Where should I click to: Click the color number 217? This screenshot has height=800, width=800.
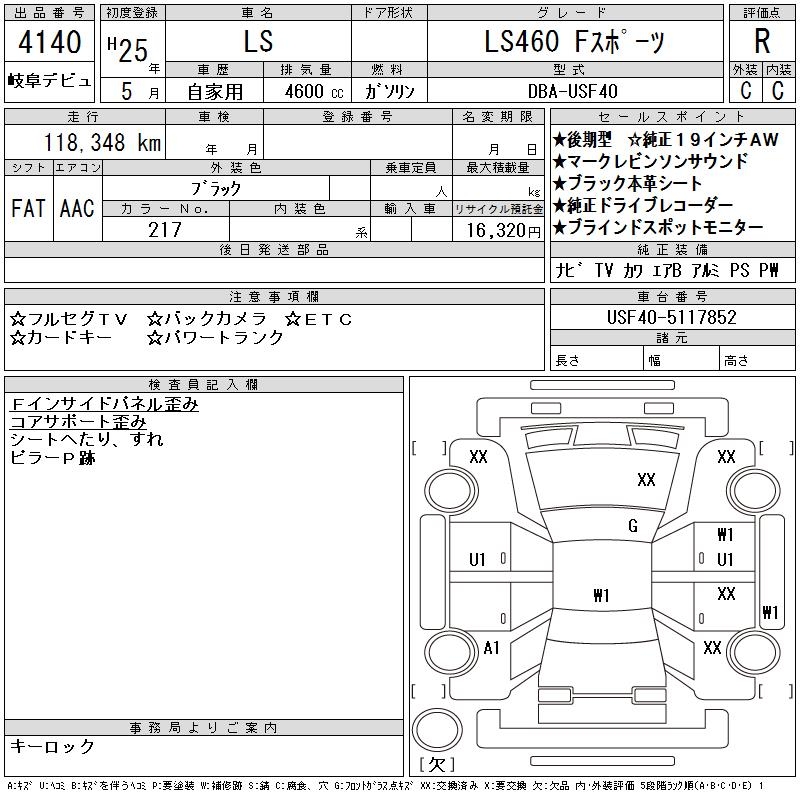[x=165, y=230]
